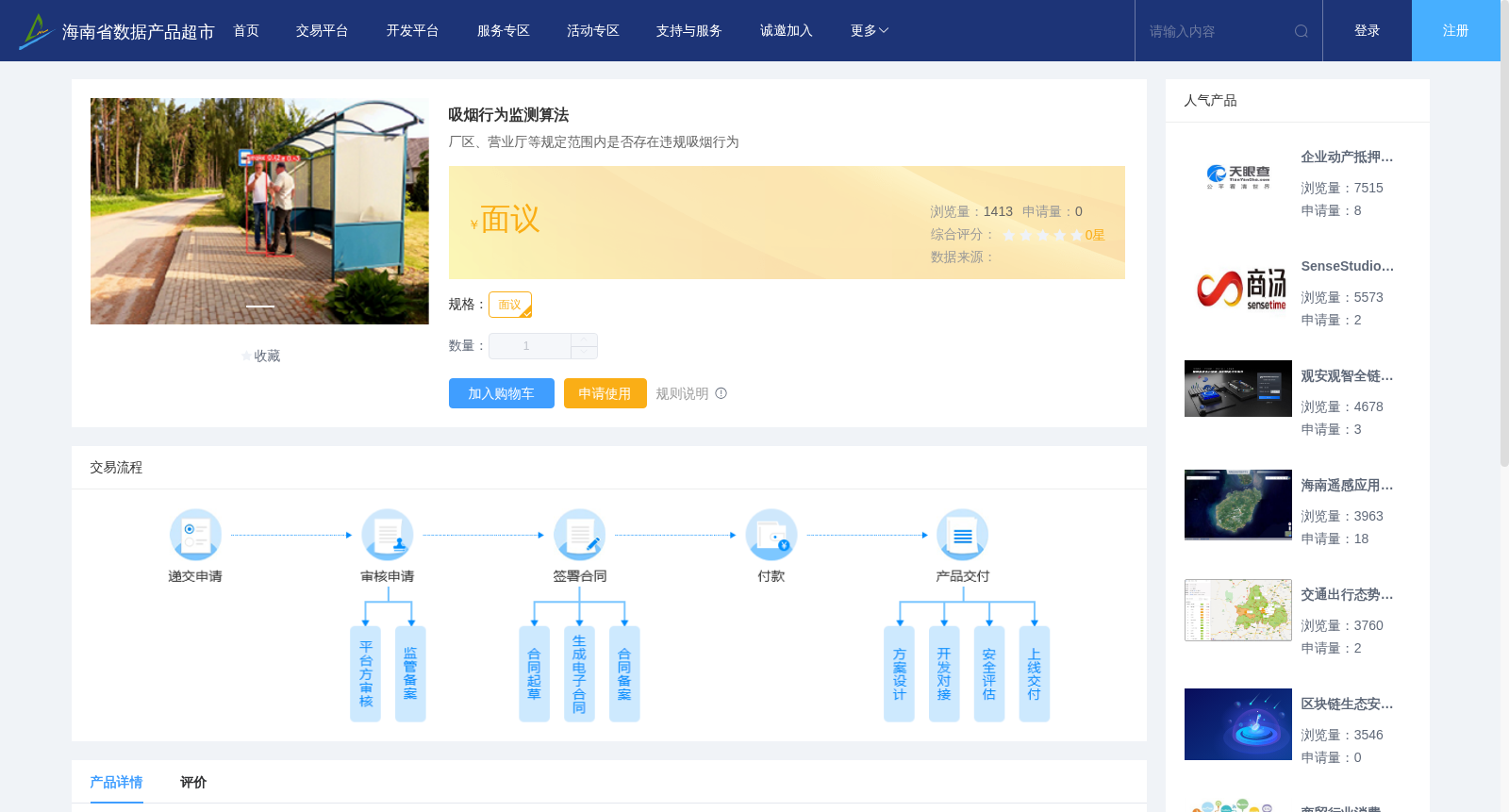Click the 人气产品 heading
This screenshot has width=1509, height=812.
[1210, 101]
